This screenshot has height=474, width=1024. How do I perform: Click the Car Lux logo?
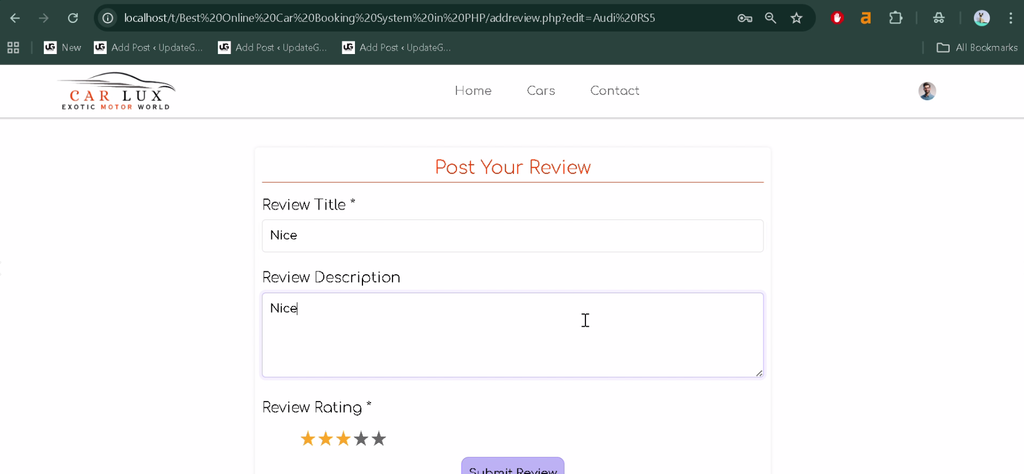pyautogui.click(x=117, y=91)
